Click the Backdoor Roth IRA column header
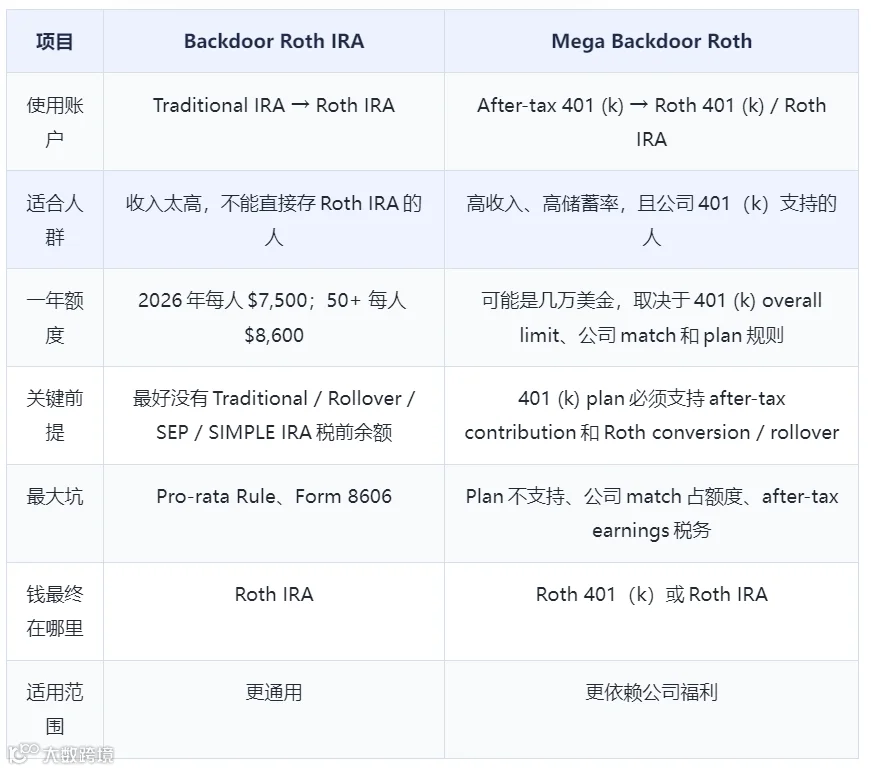This screenshot has width=871, height=771. click(x=274, y=41)
